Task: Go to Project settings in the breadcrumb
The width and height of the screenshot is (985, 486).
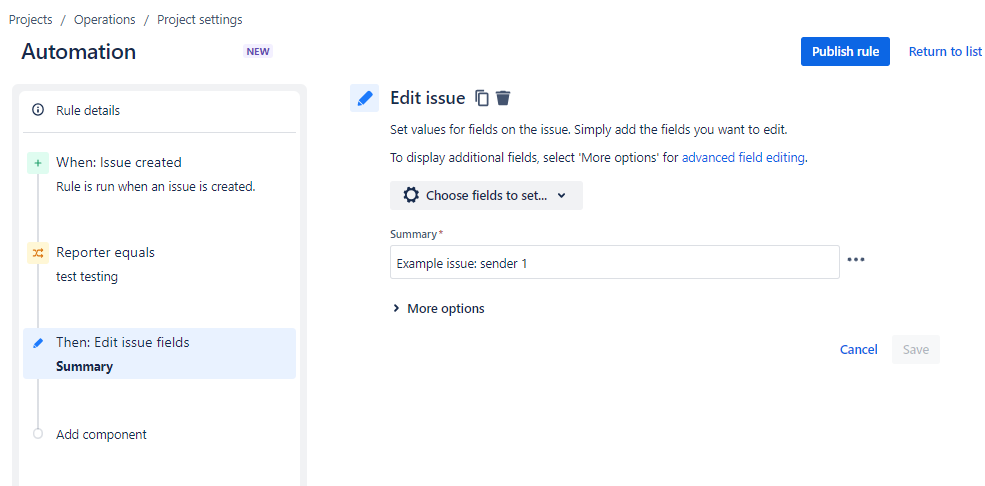Action: [200, 19]
